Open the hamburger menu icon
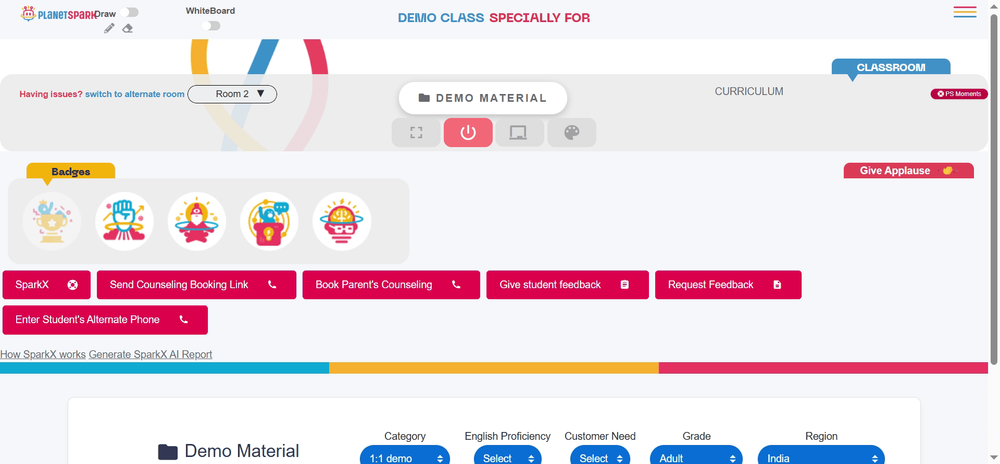Viewport: 1000px width, 464px height. [965, 11]
